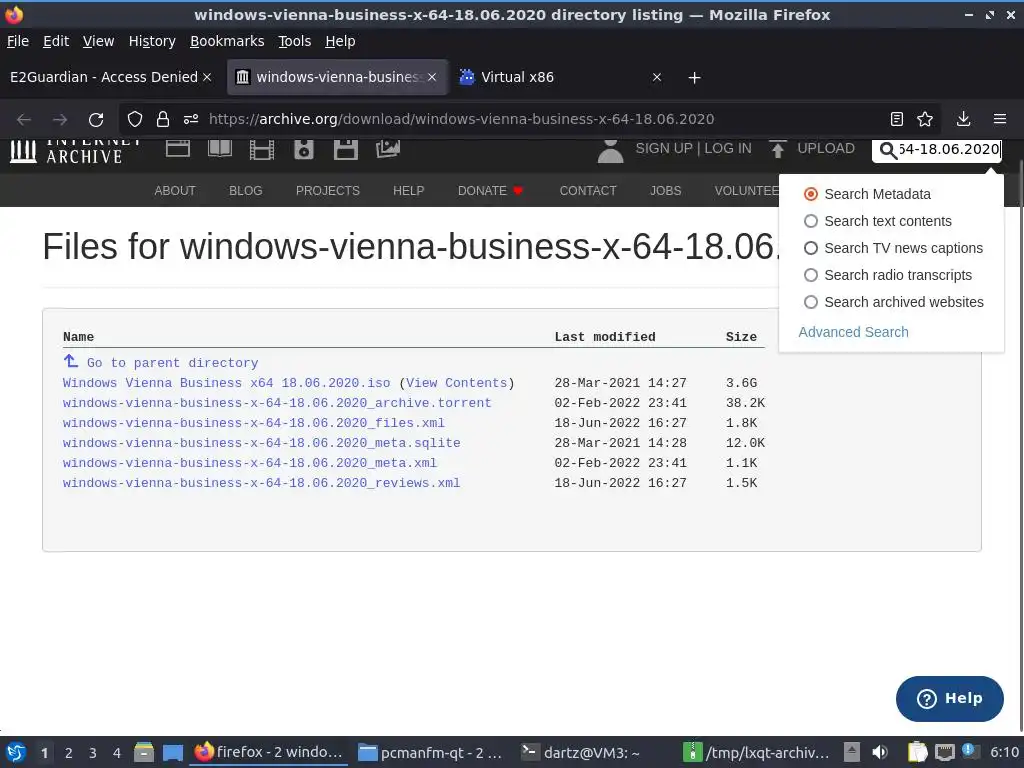Open the Tools menu
Viewport: 1024px width, 768px height.
click(295, 41)
